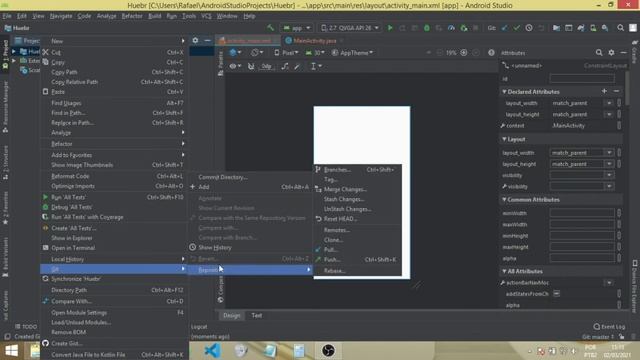The image size is (640, 360).
Task: Choose Open in Terminal from context menu
Action: tap(114, 248)
